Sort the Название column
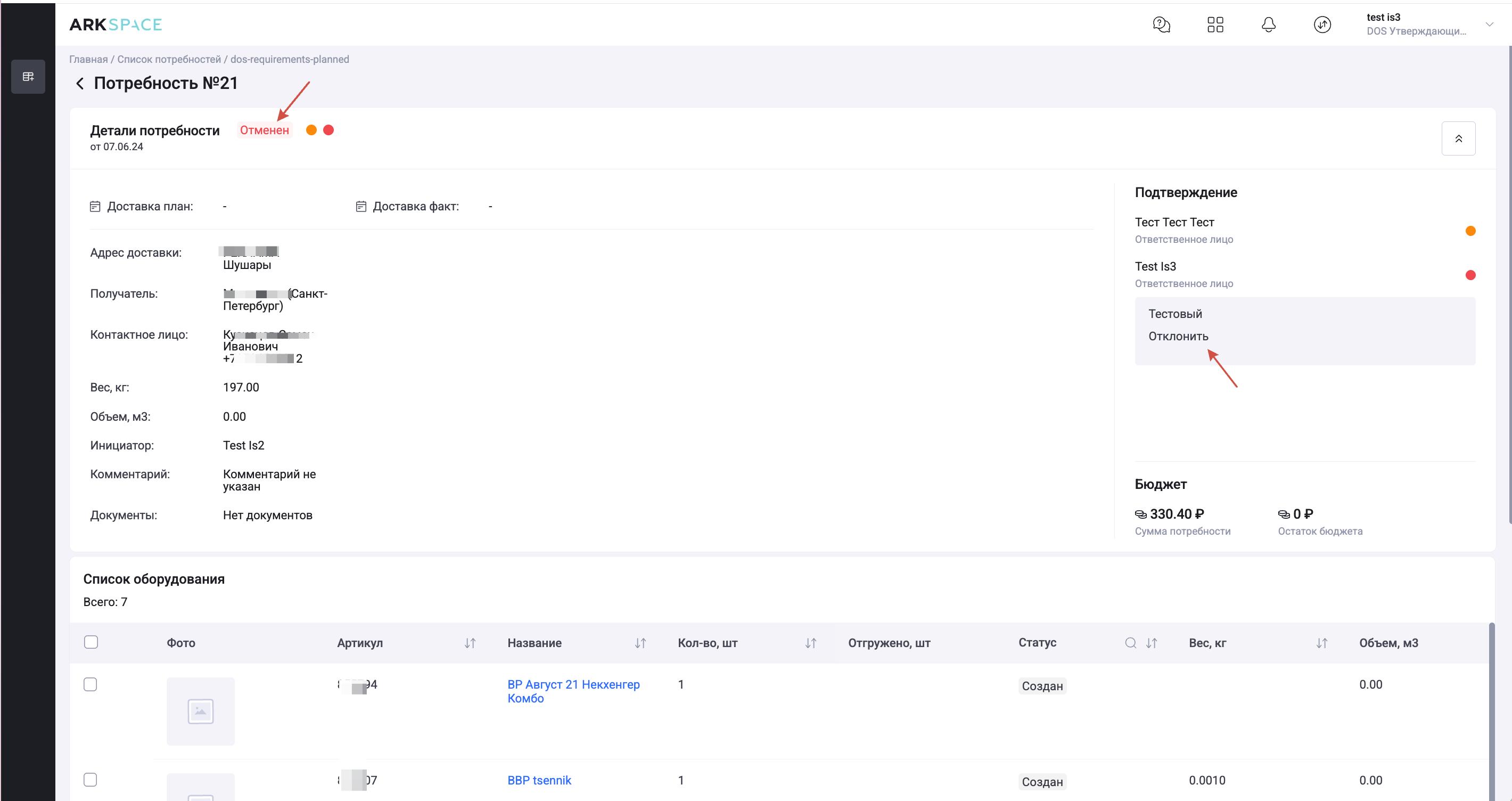The width and height of the screenshot is (1512, 801). coord(640,643)
